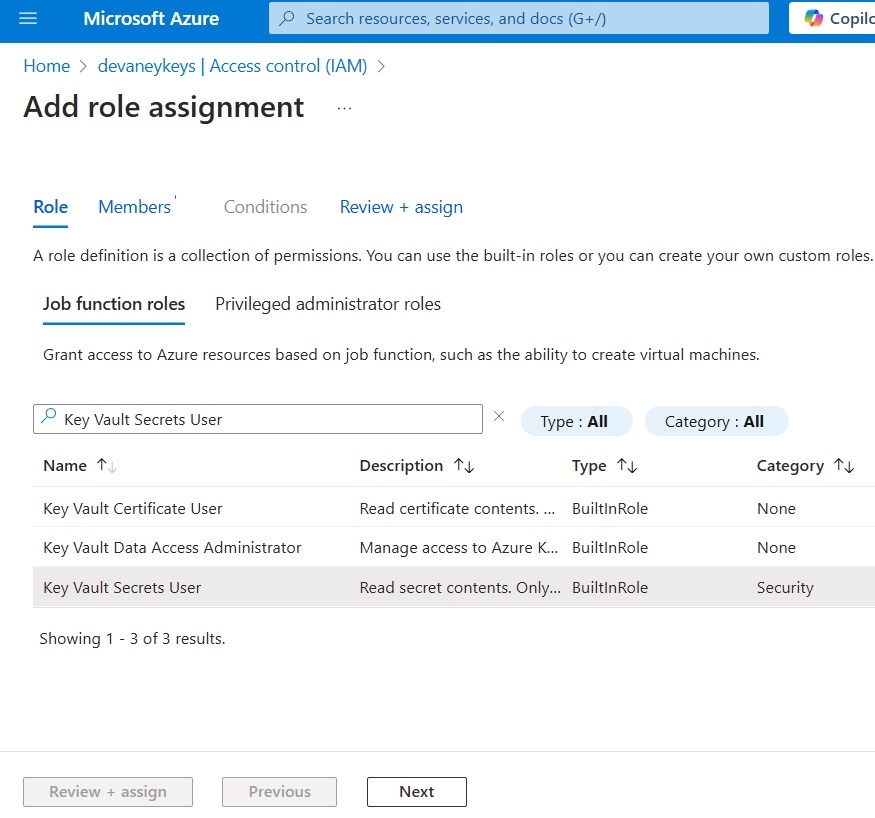Open Copilot from the top bar

(832, 18)
